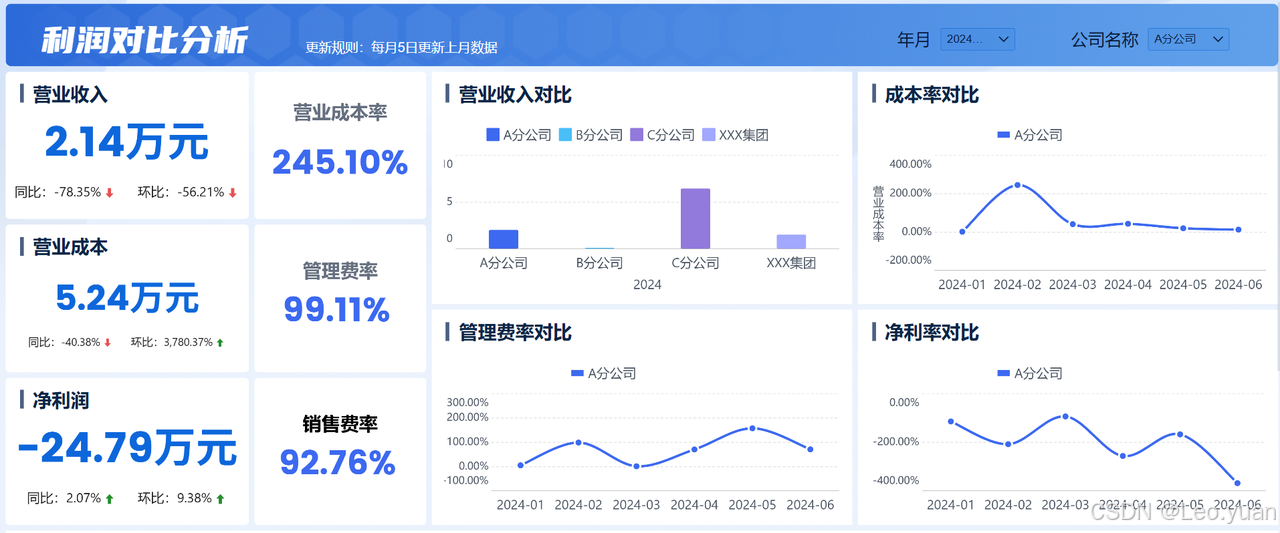Toggle A分公司 legend in 成本率对比 chart
Screen dimensions: 1280x533
tap(1030, 135)
